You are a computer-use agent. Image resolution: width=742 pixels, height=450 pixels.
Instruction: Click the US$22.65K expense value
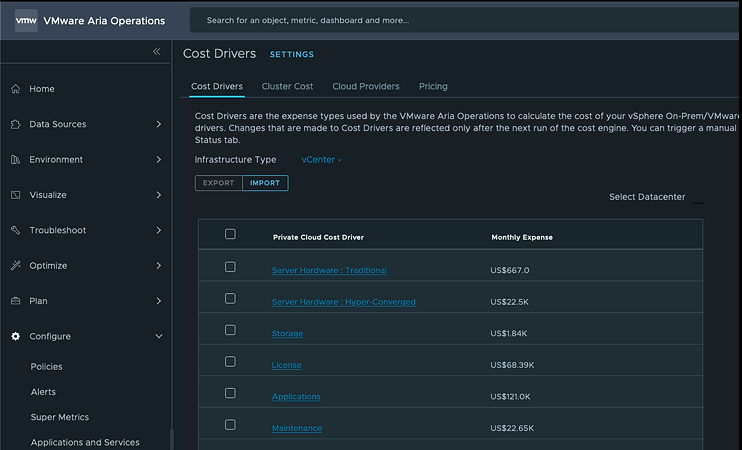point(512,428)
